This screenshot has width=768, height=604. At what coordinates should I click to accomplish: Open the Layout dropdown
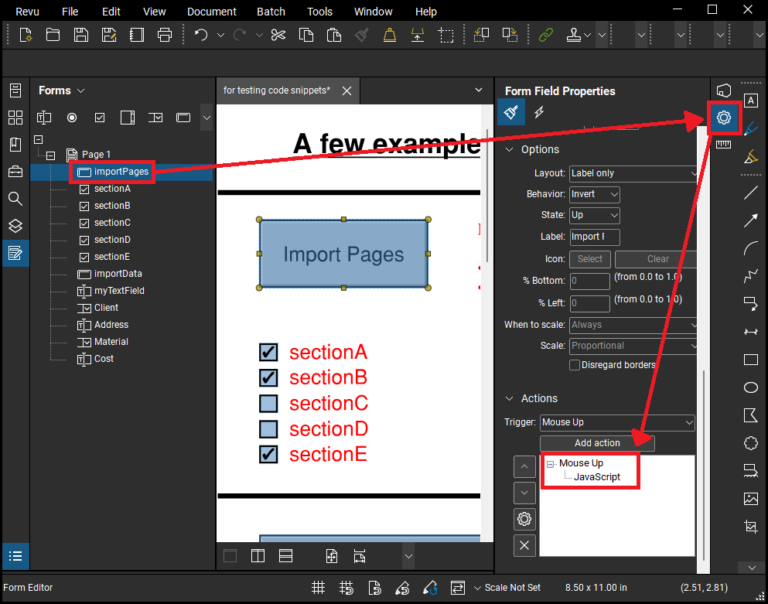(x=633, y=173)
